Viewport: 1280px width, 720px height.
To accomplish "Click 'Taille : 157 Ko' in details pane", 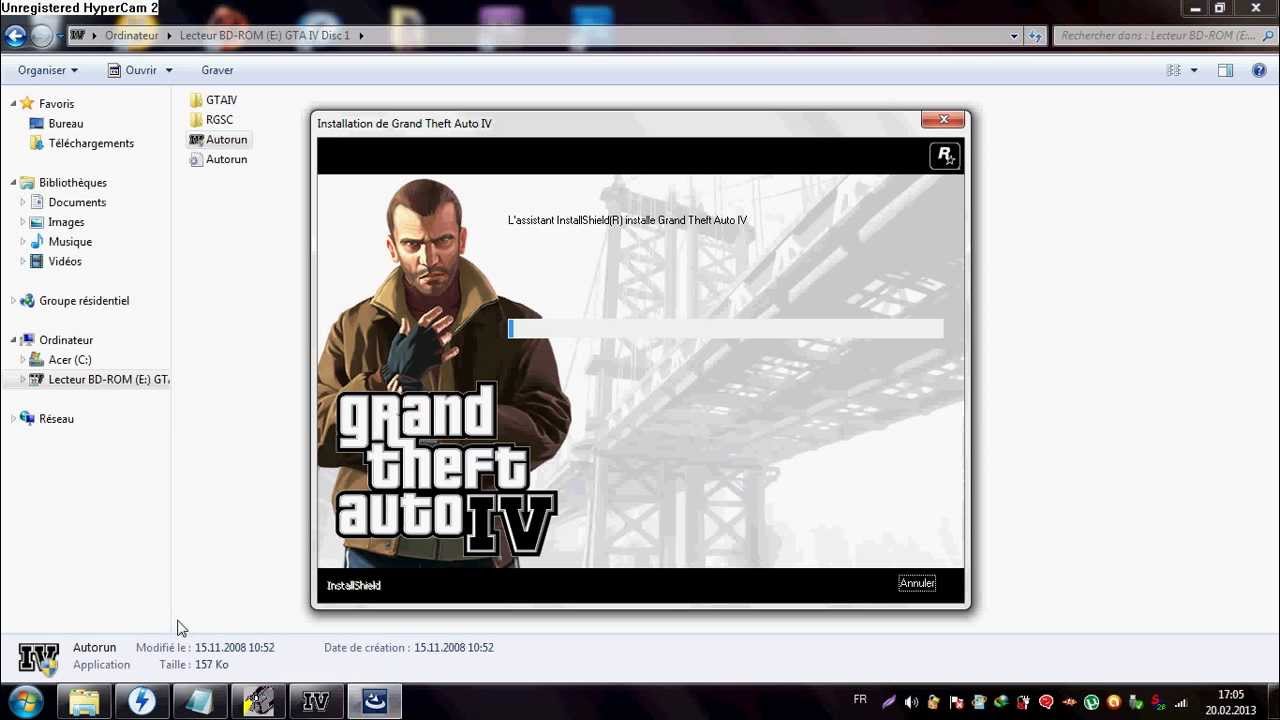I will pos(194,665).
